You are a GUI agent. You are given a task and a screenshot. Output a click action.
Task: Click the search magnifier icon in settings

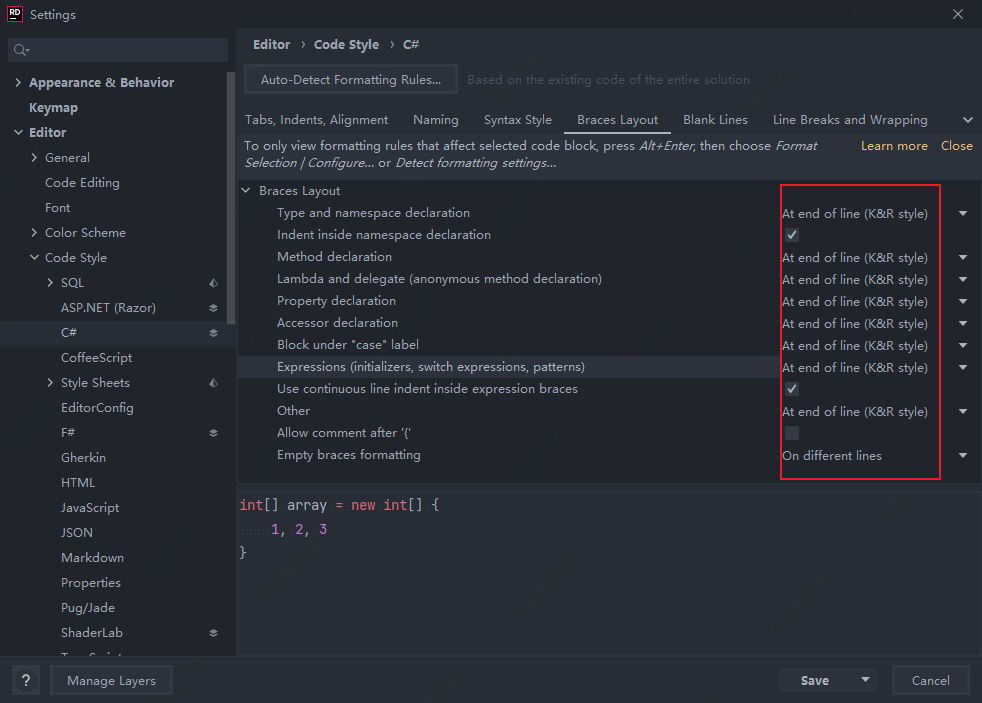[21, 50]
